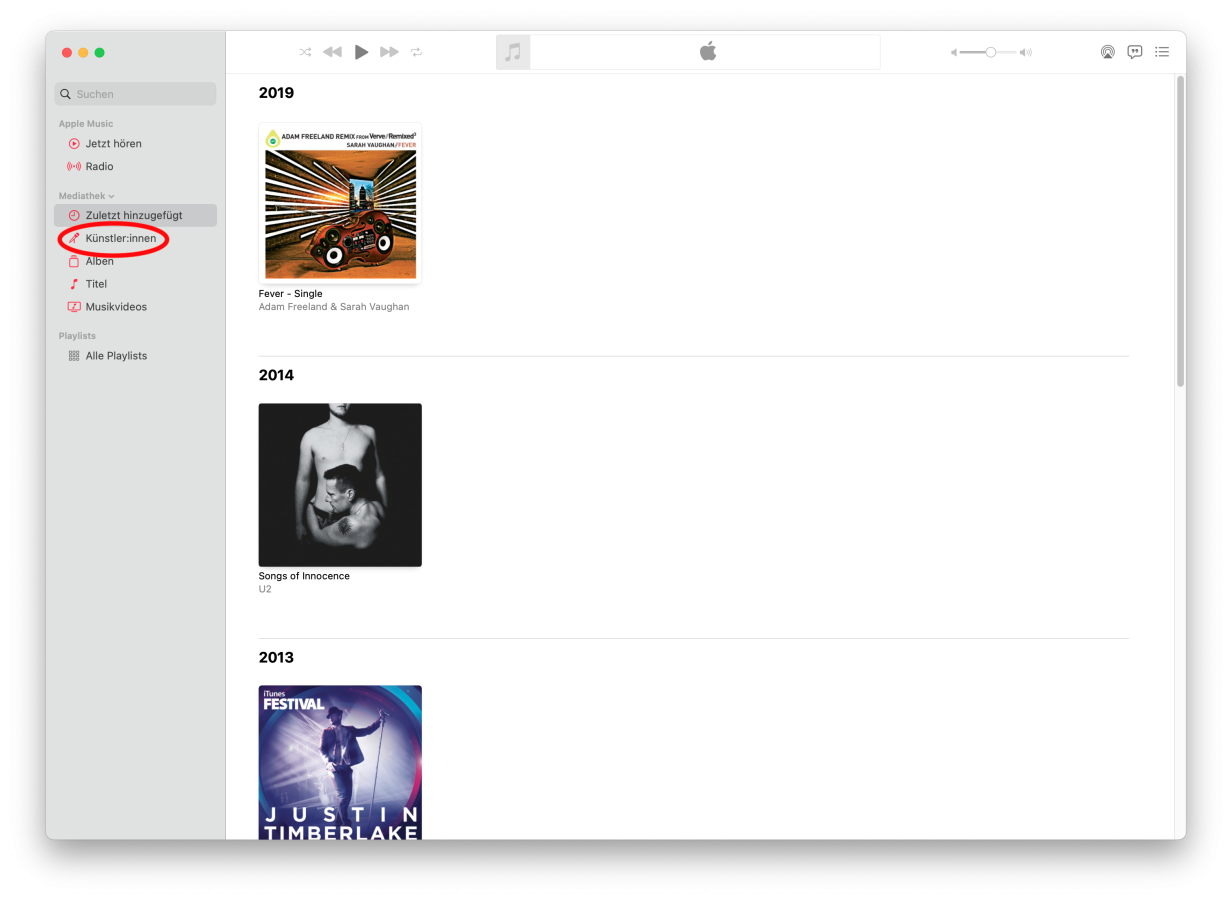This screenshot has height=900, width=1232.
Task: Click the Jetzt hören play-circle icon
Action: [73, 144]
